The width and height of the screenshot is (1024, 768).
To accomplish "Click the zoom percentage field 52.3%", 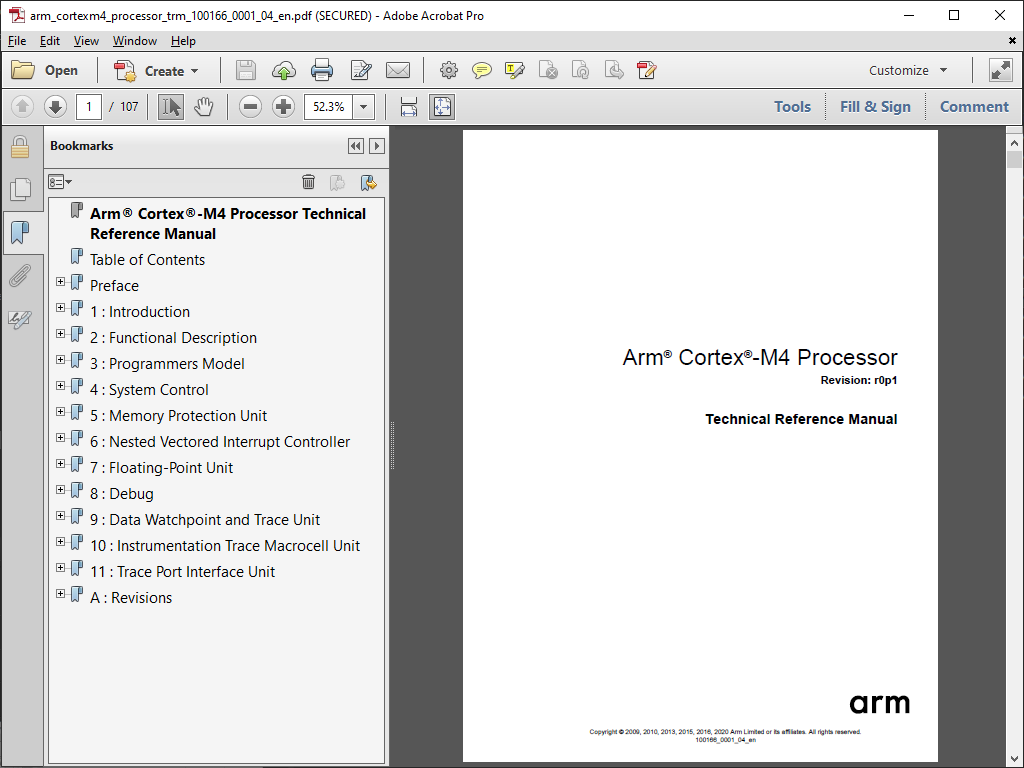I will click(x=328, y=106).
